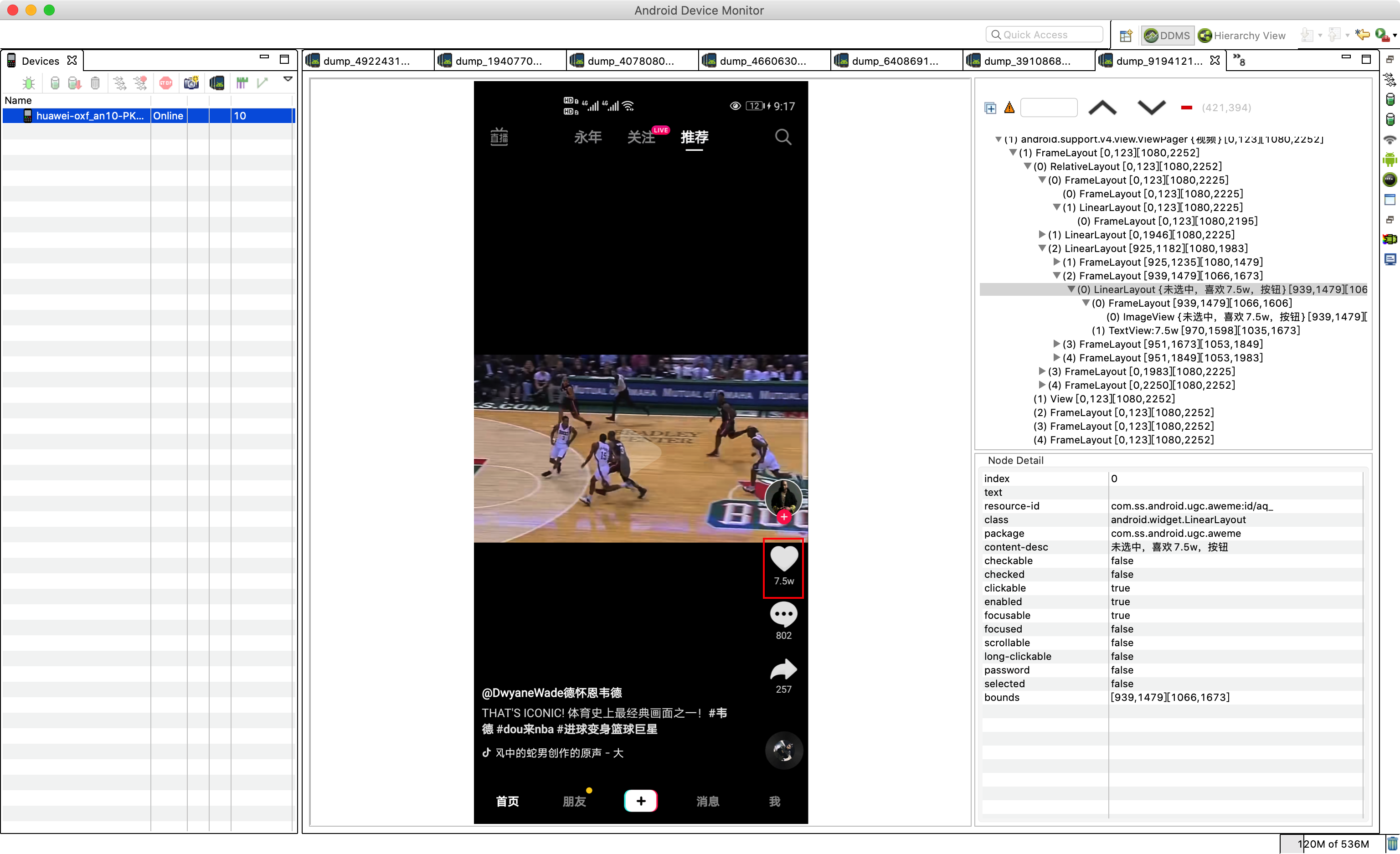The height and width of the screenshot is (854, 1400).
Task: Select the TextView:7.5w tree node
Action: point(1195,330)
